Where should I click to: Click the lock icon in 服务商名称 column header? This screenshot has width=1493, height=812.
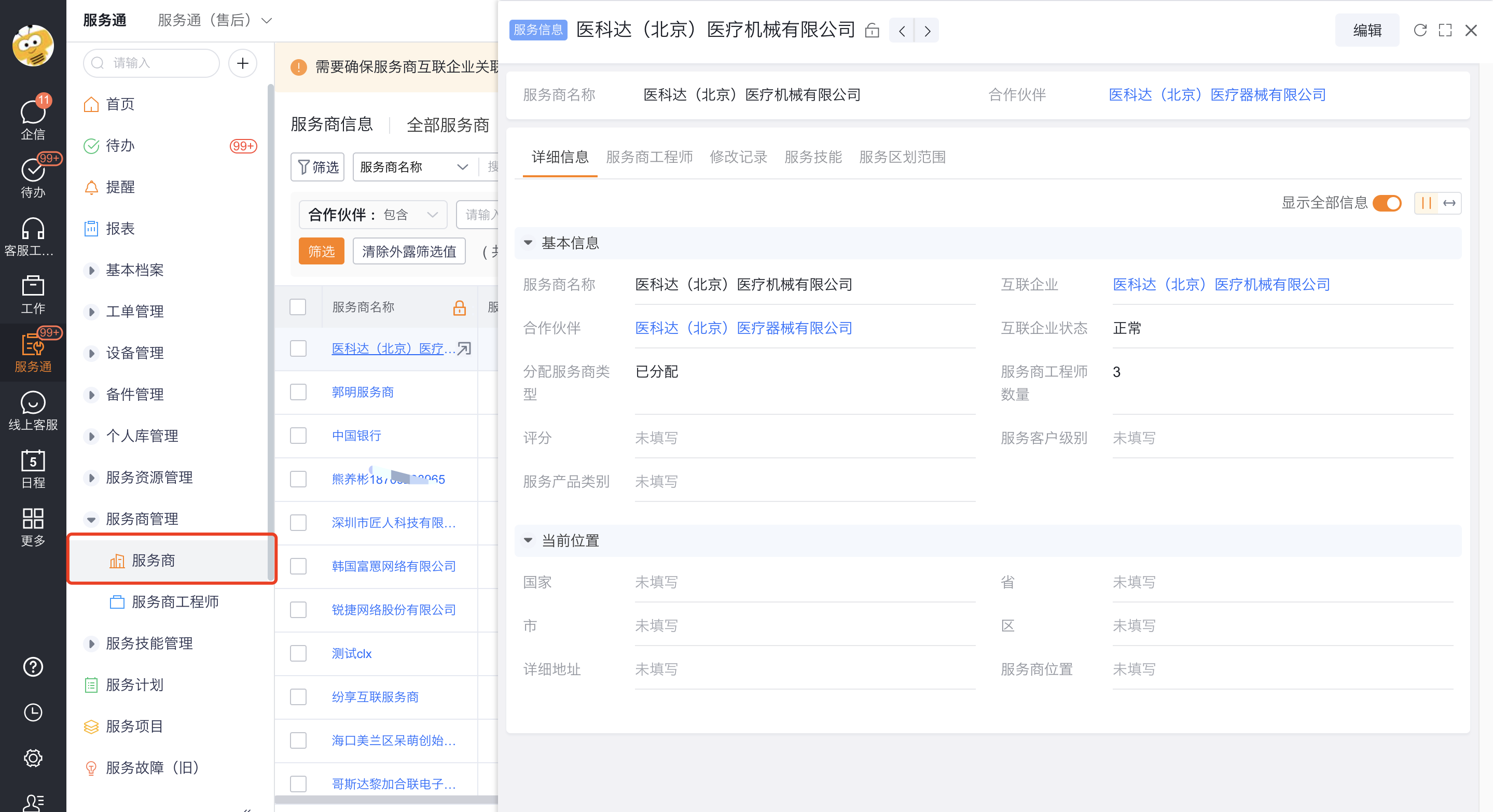click(460, 307)
